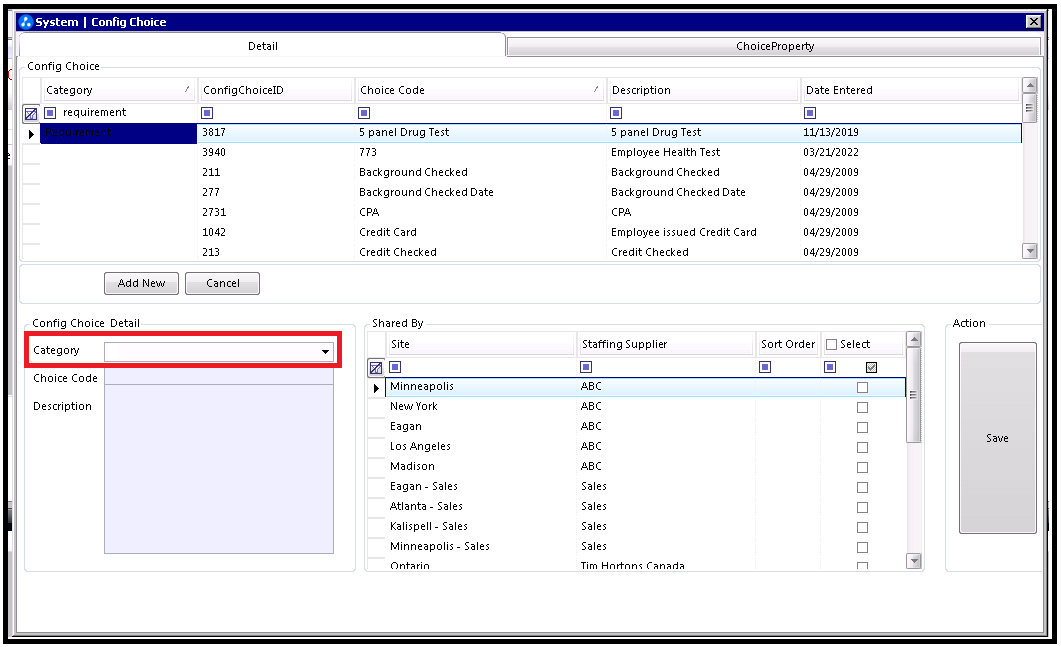This screenshot has height=647, width=1061.
Task: Click up arrow of Shared By scrollbar
Action: pos(913,340)
